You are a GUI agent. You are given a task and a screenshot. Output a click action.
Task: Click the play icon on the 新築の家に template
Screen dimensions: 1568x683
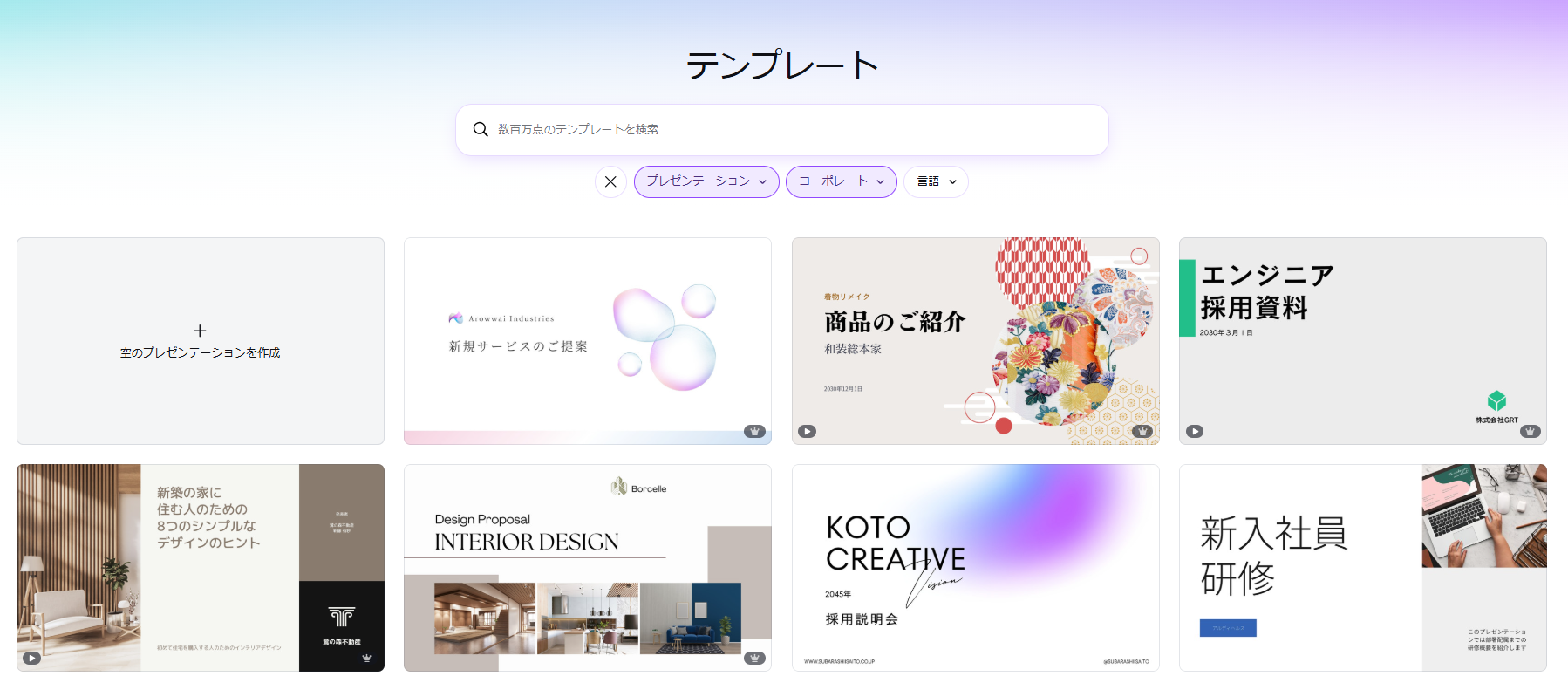click(x=32, y=658)
